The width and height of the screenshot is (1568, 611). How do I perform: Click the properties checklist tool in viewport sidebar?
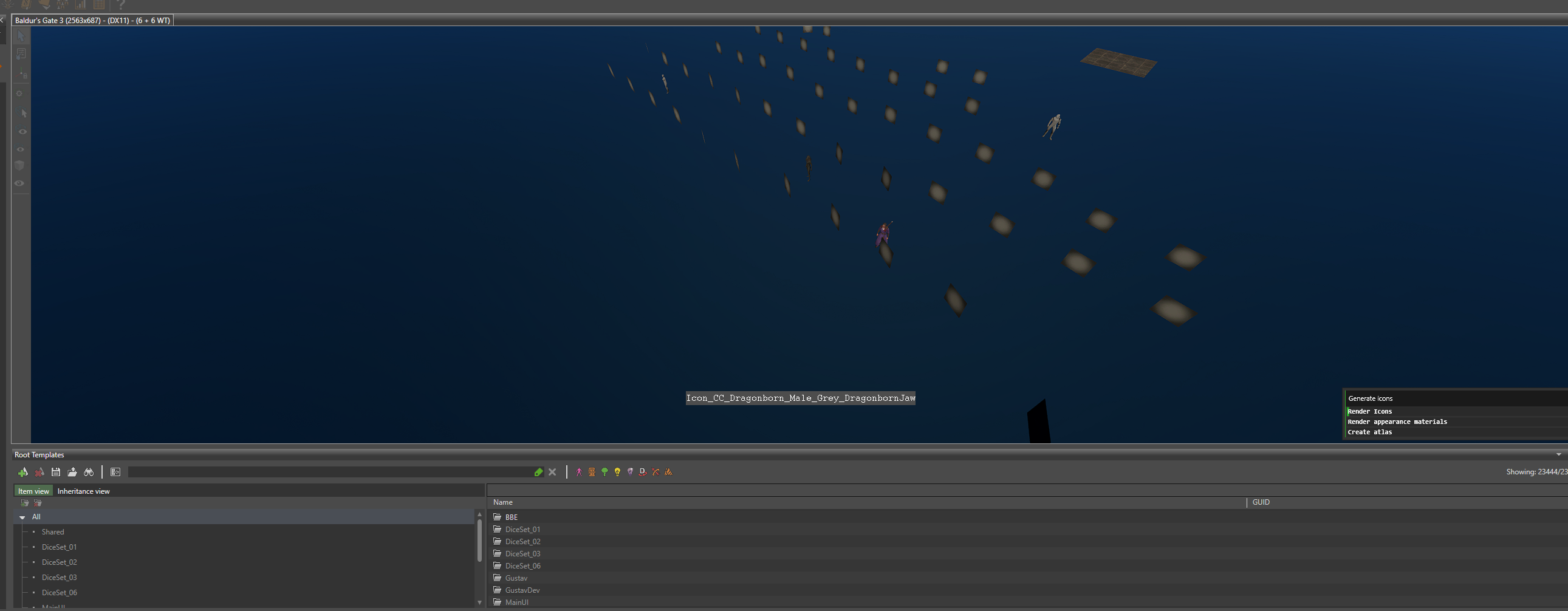coord(21,54)
